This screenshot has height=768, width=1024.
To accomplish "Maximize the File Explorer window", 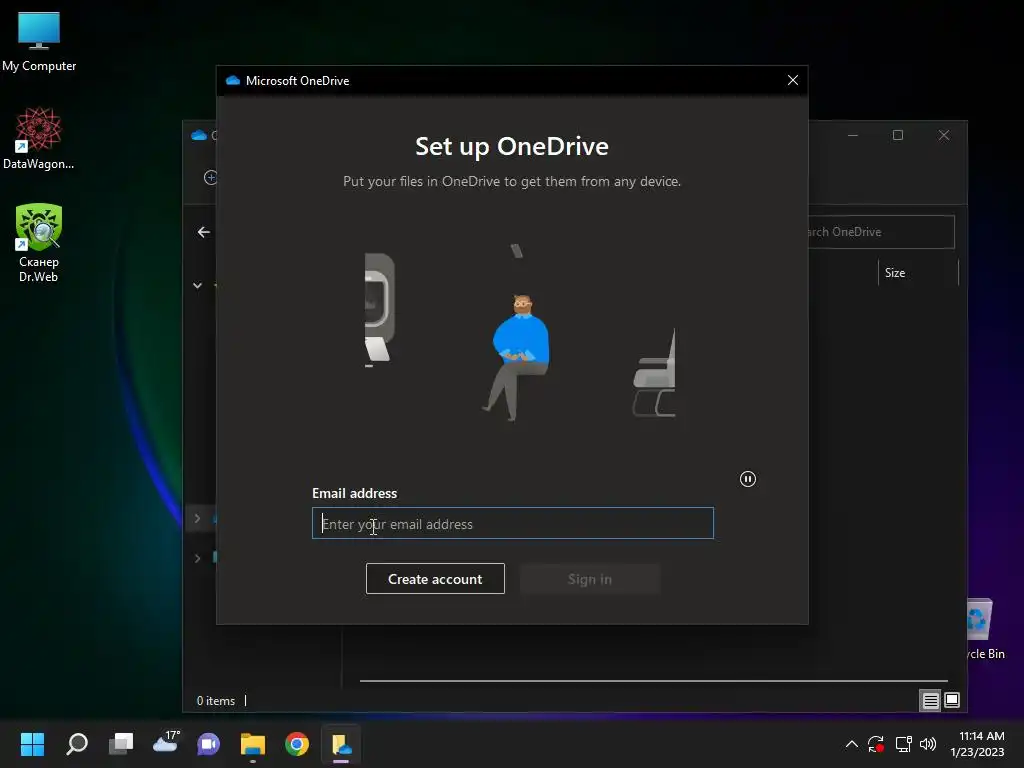I will tap(898, 135).
